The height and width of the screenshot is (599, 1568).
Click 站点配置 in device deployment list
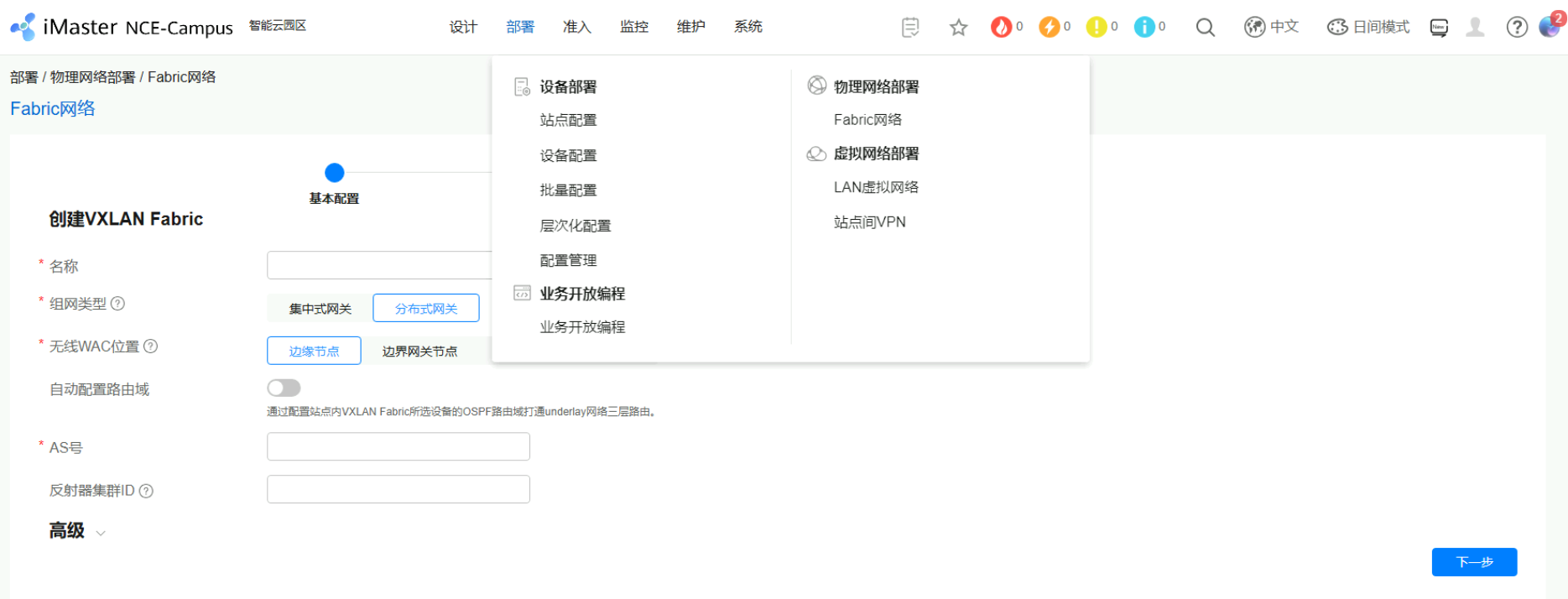click(x=568, y=120)
